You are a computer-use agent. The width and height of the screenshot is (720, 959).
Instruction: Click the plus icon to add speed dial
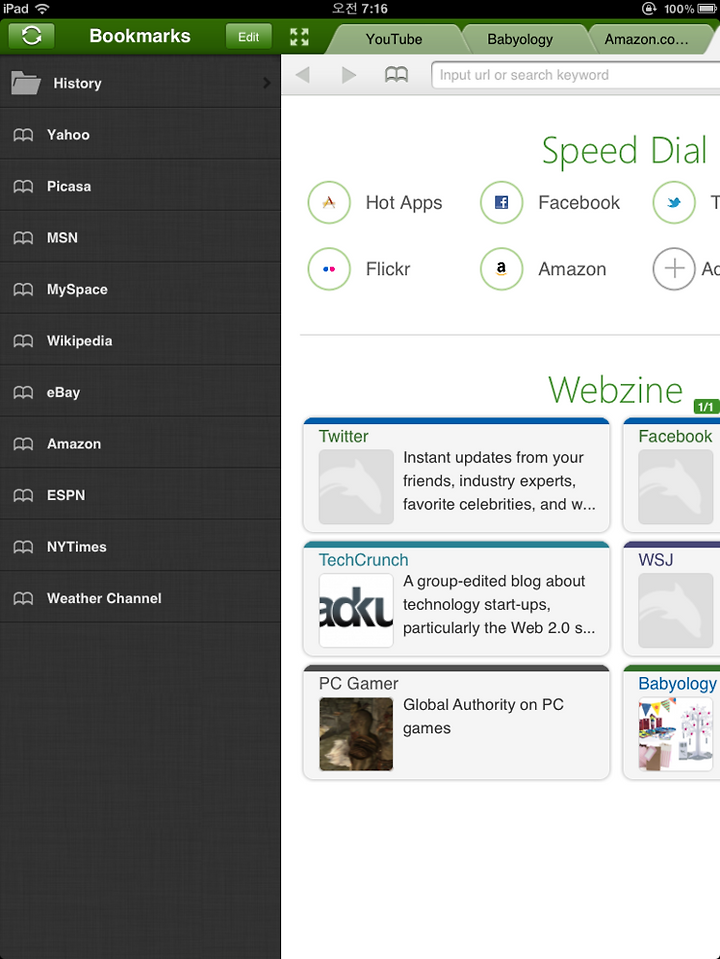click(674, 269)
